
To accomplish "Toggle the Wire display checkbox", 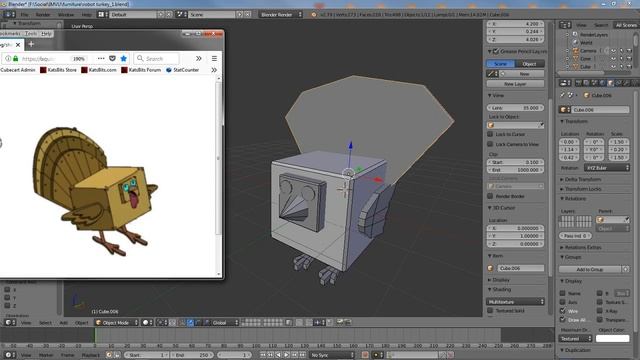I will [x=563, y=311].
